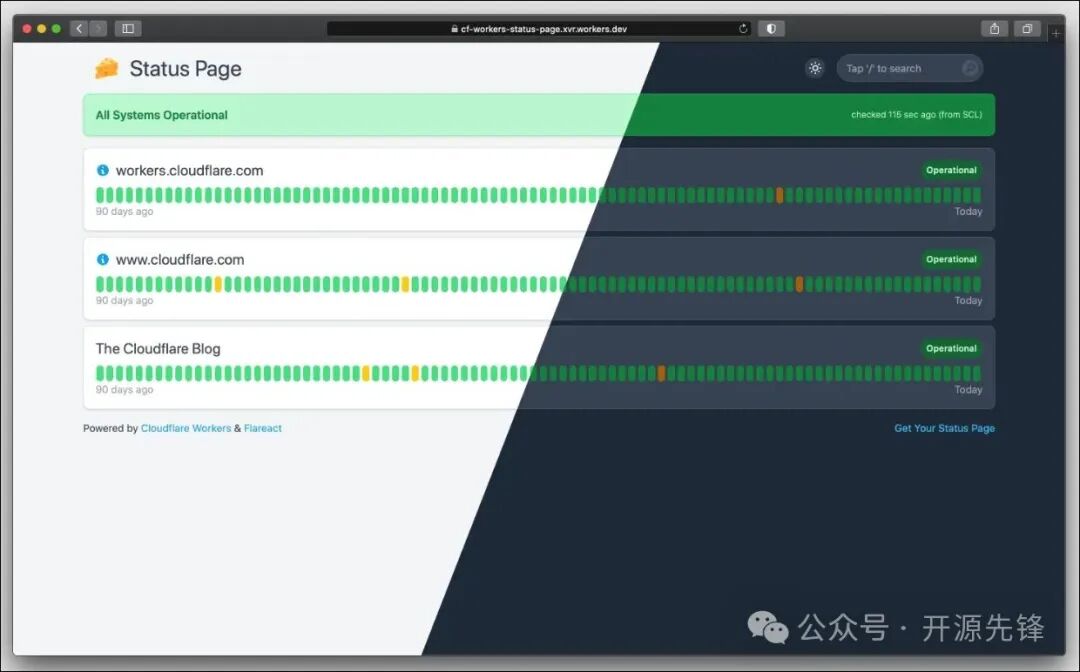The height and width of the screenshot is (672, 1080).
Task: Click the cheese logo icon beside Status Page
Action: (107, 68)
